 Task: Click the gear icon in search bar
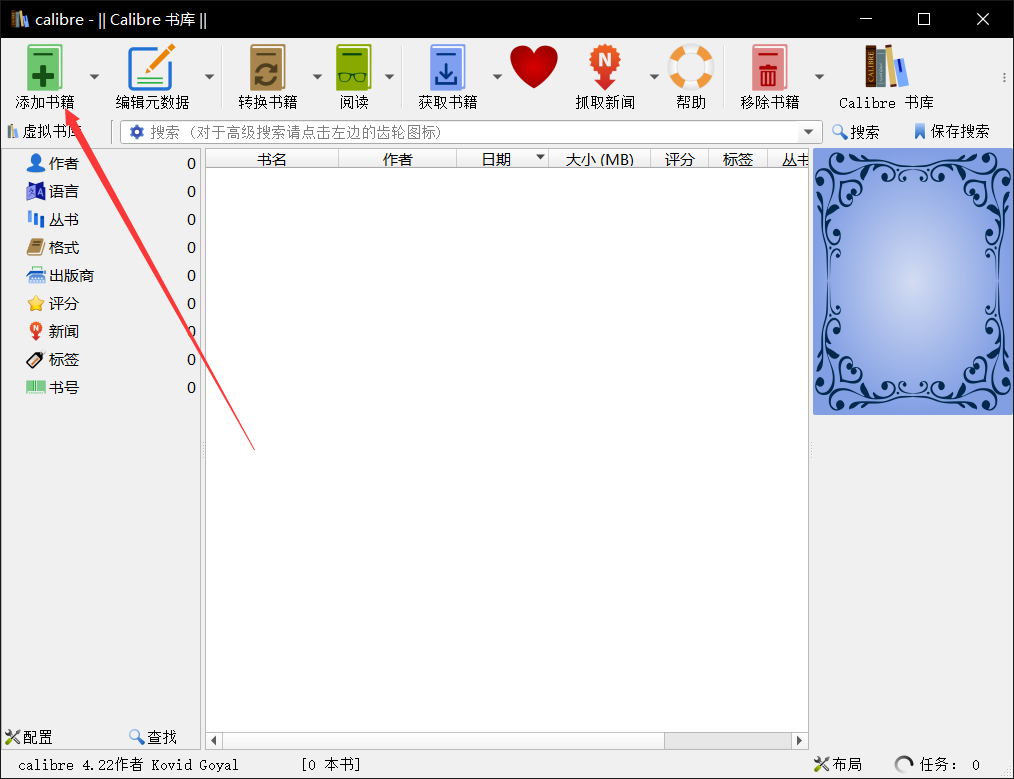[136, 132]
